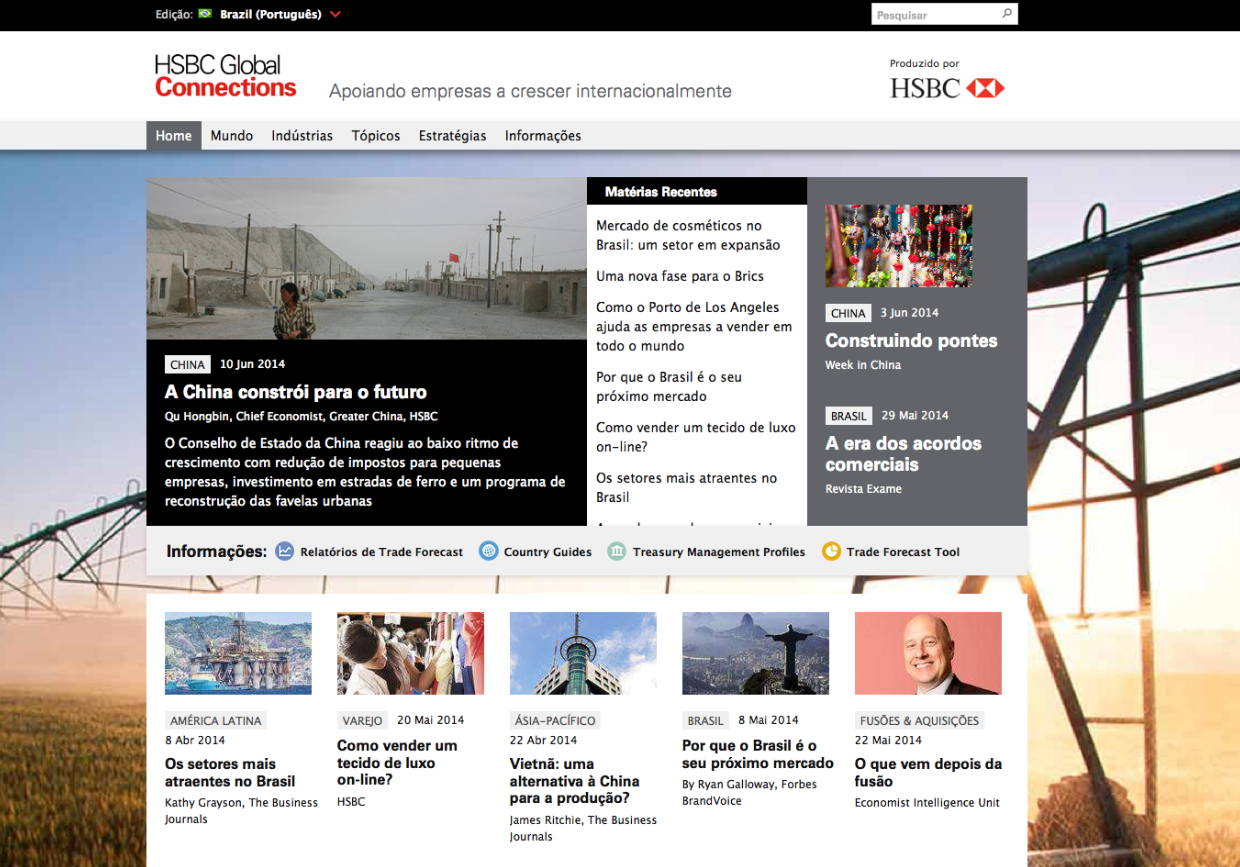Open the Informações menu
Image resolution: width=1240 pixels, height=867 pixels.
tap(543, 136)
